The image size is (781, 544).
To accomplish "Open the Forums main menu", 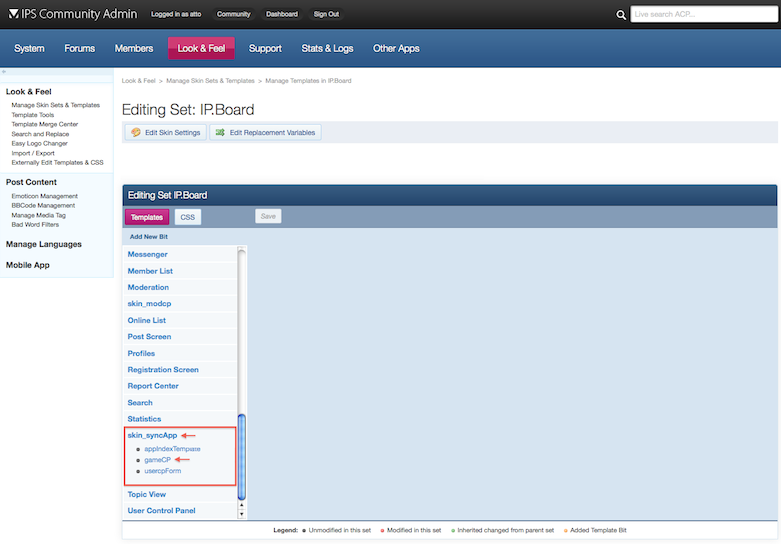I will pos(80,48).
